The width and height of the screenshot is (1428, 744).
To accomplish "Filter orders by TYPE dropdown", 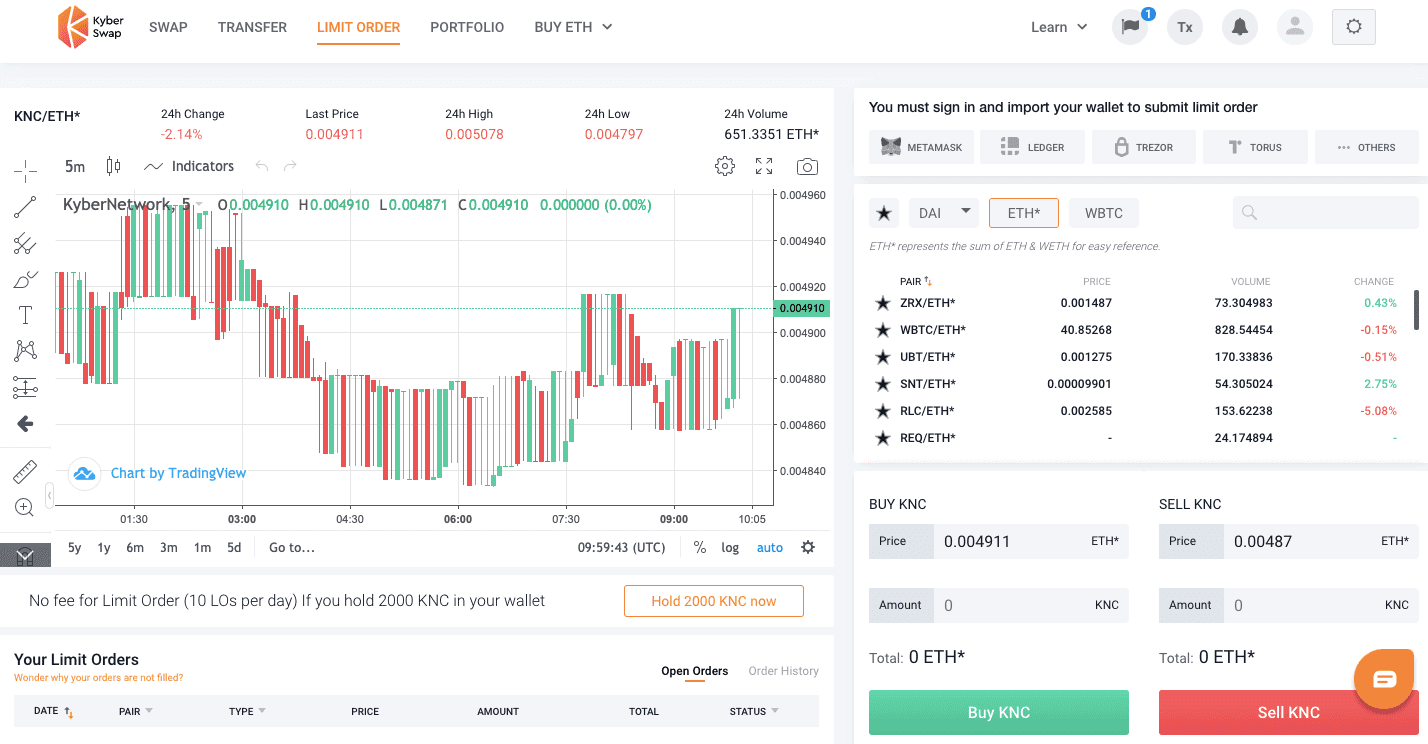I will 248,711.
